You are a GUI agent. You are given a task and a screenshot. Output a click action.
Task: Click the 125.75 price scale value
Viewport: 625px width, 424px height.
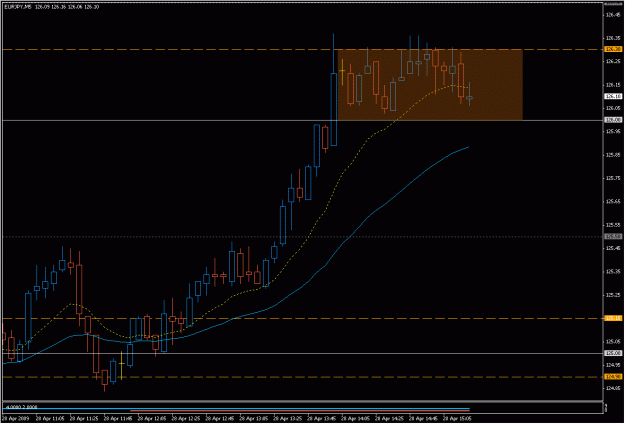(614, 178)
